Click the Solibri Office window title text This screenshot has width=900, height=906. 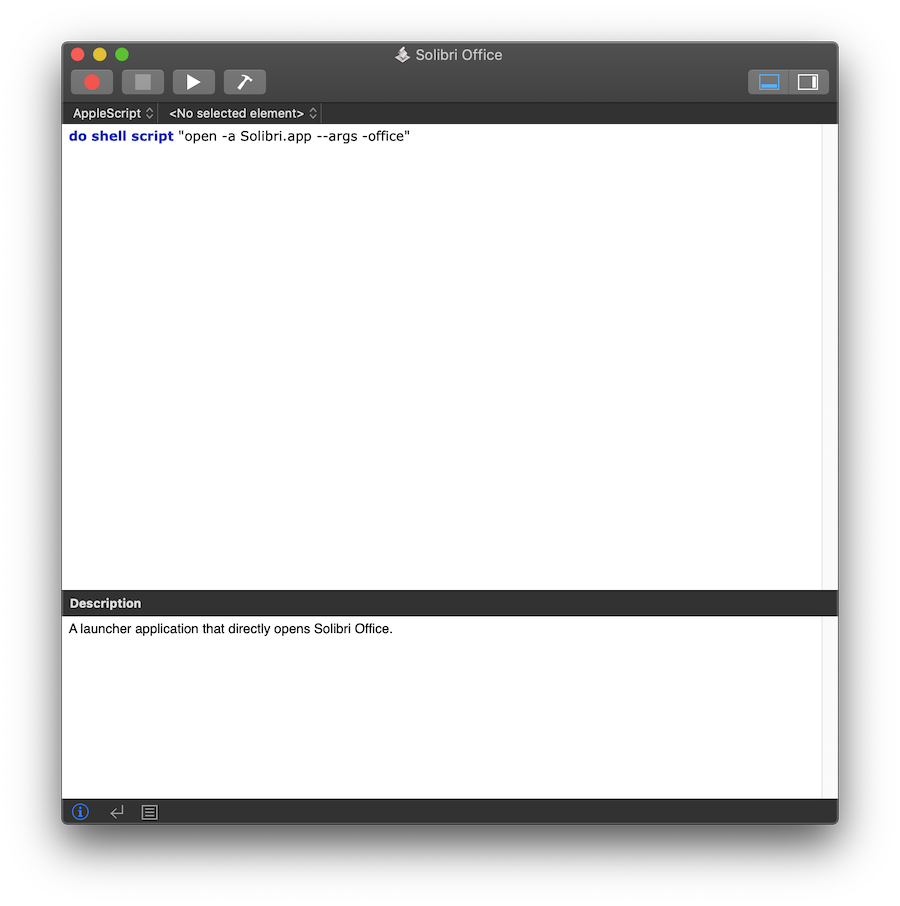click(459, 55)
